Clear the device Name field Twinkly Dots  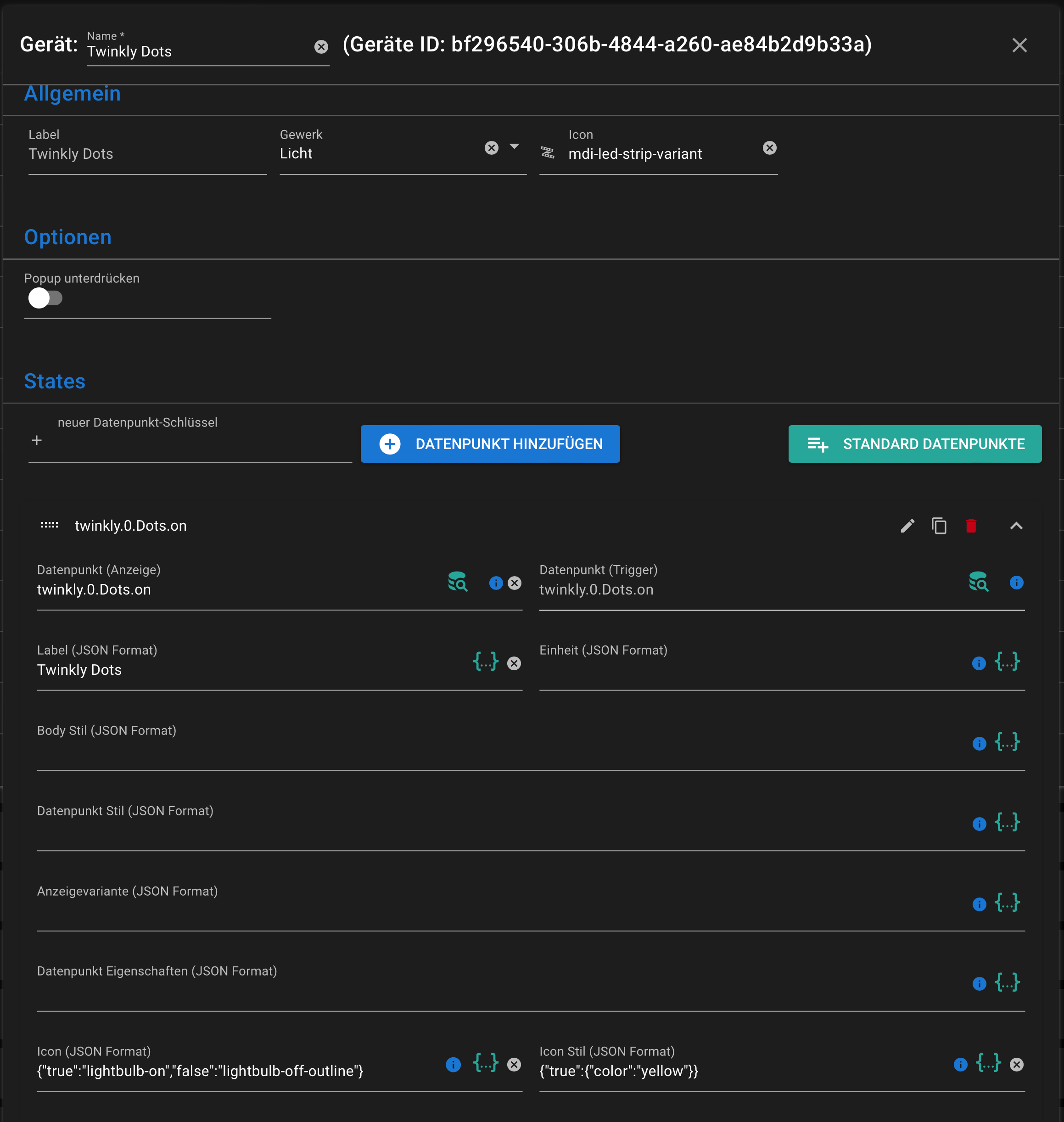321,47
